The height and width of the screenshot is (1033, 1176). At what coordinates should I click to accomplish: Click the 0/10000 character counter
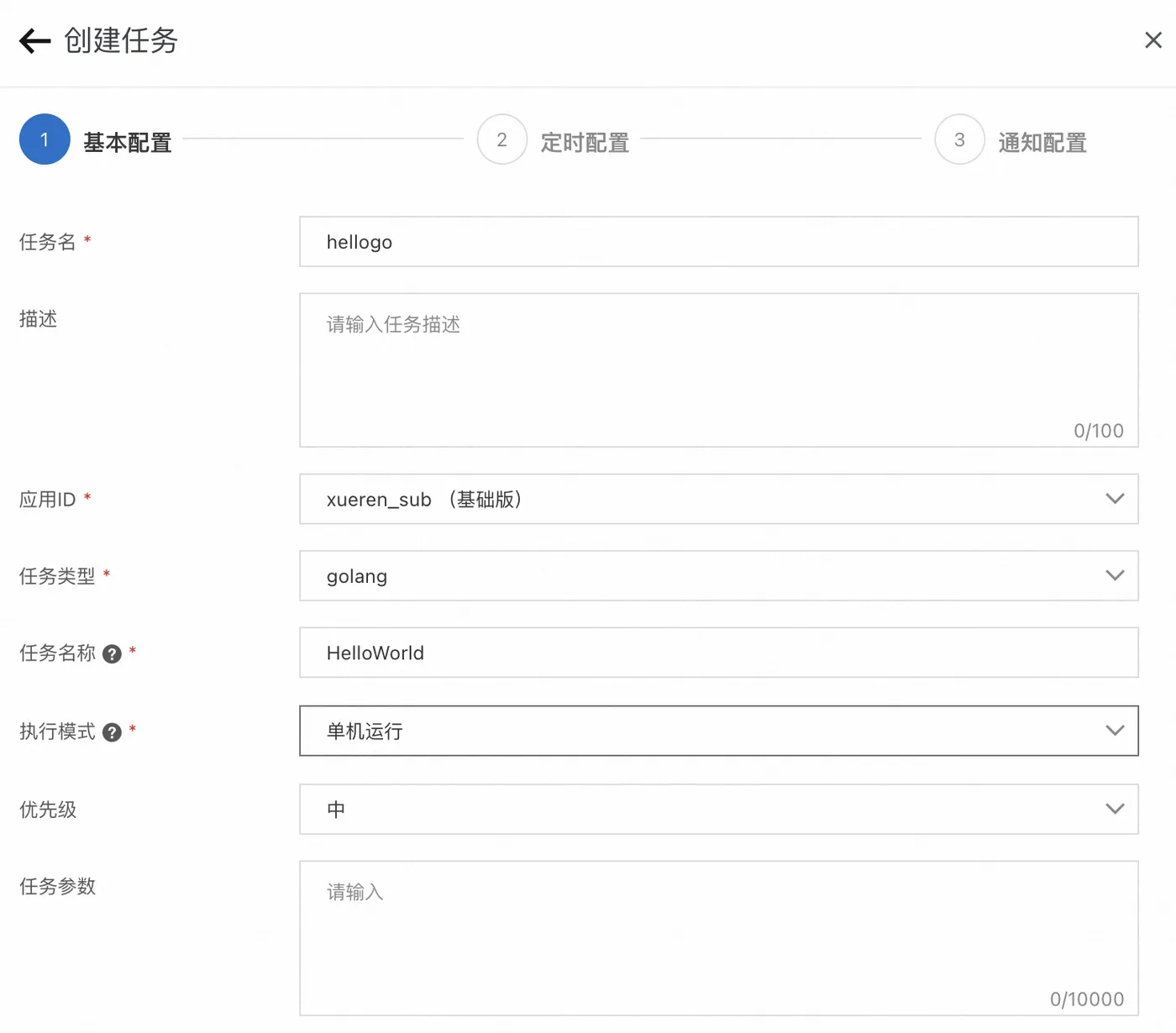(1087, 999)
